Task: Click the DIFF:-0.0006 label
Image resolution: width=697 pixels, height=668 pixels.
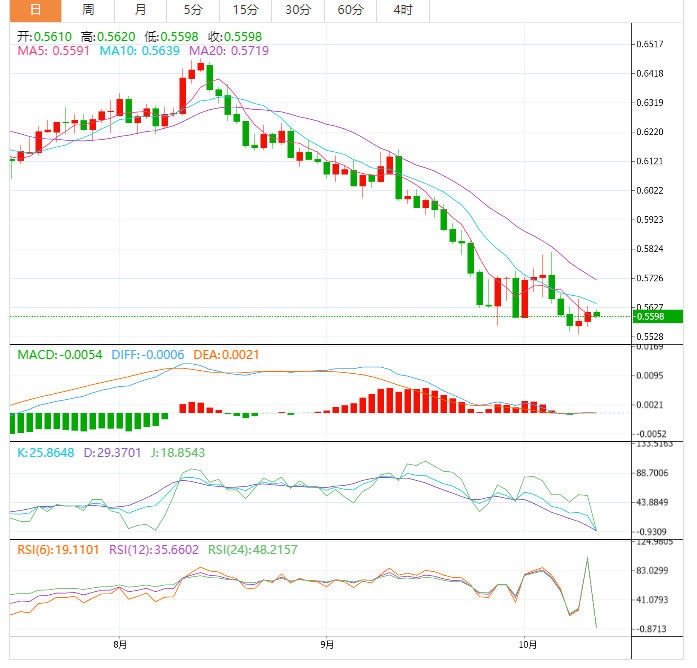Action: pyautogui.click(x=148, y=355)
